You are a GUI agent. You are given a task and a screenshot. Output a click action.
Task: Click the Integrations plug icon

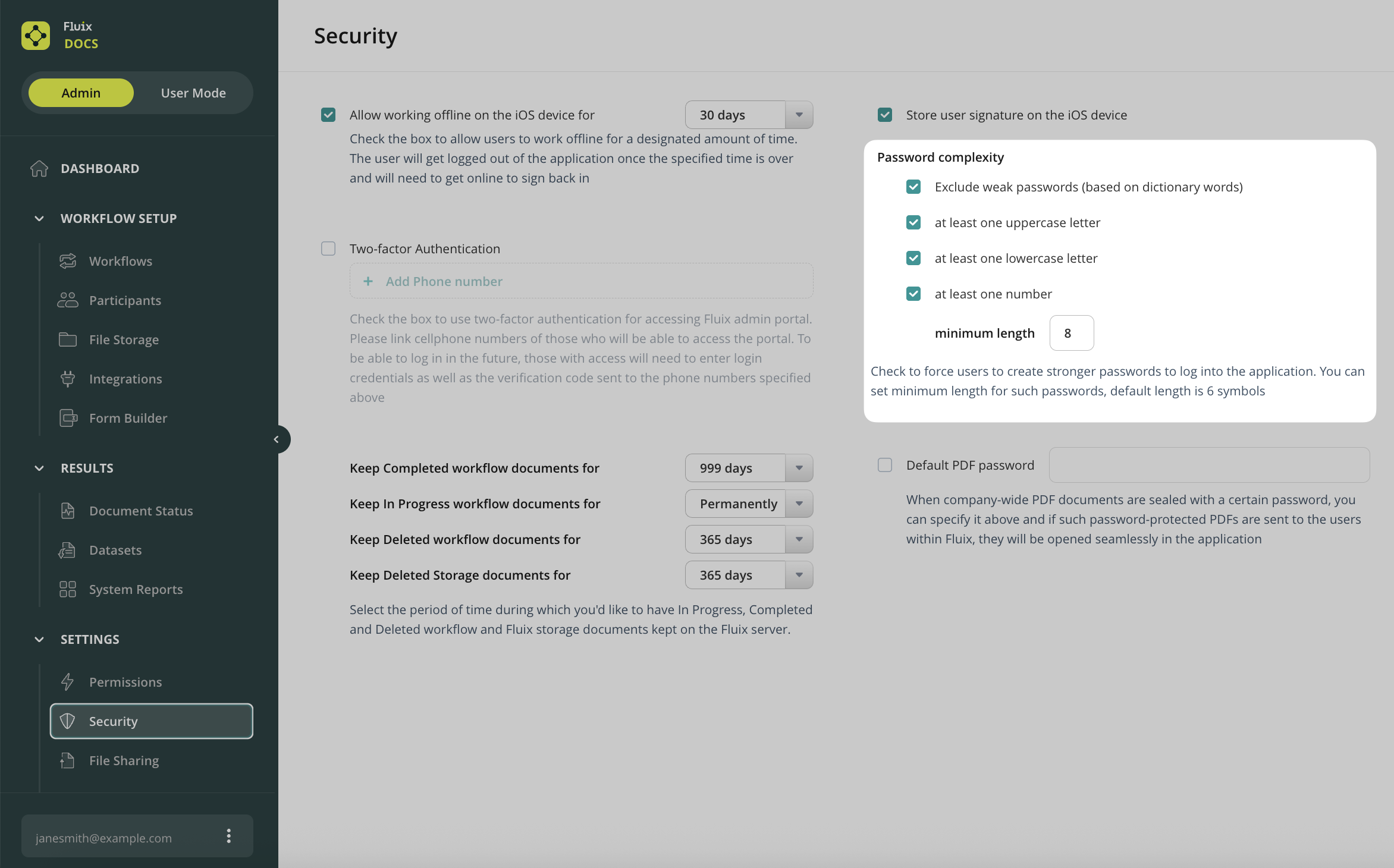coord(68,379)
